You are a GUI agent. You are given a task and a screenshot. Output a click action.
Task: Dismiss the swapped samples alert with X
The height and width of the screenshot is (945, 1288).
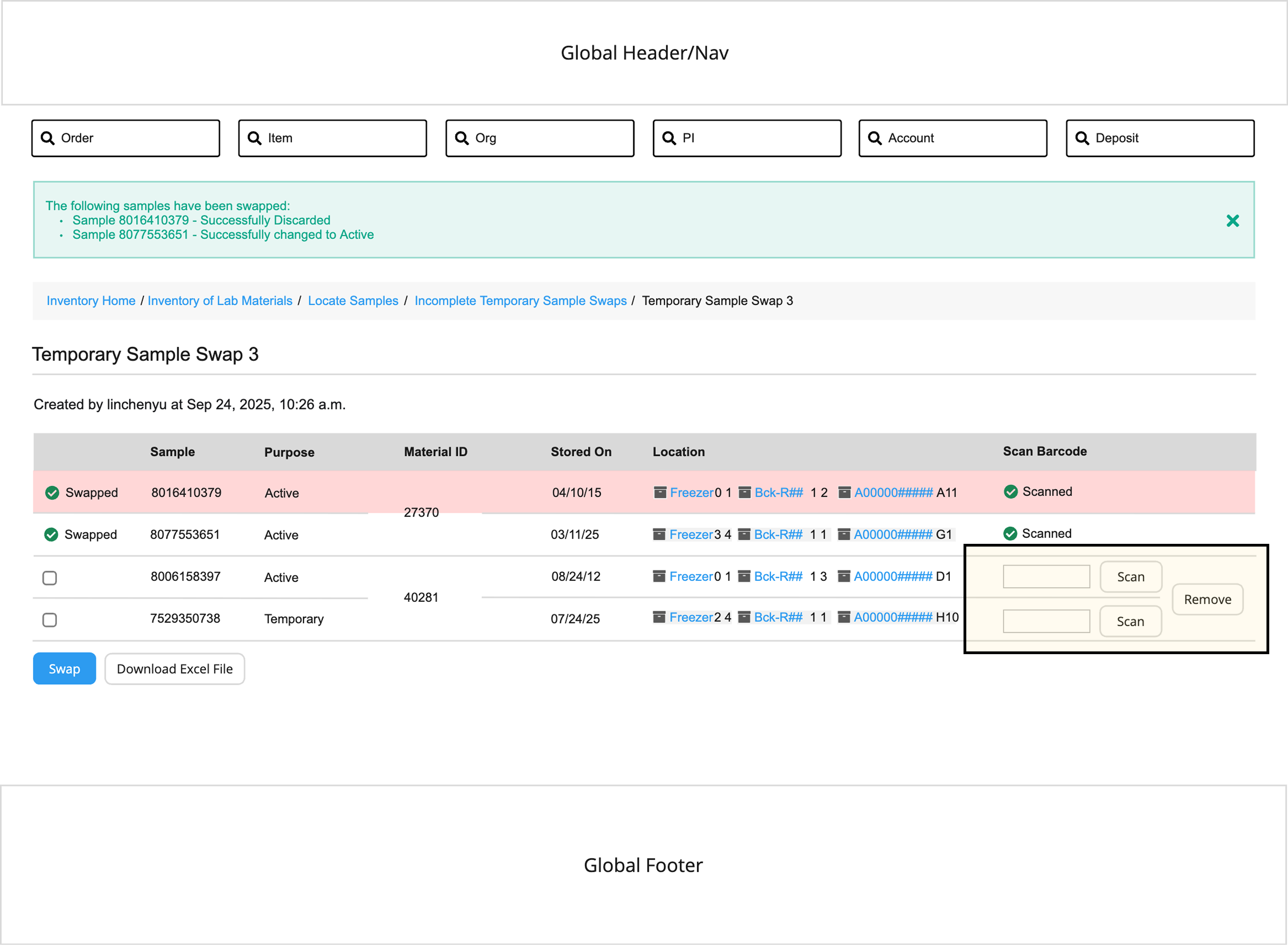(x=1232, y=221)
